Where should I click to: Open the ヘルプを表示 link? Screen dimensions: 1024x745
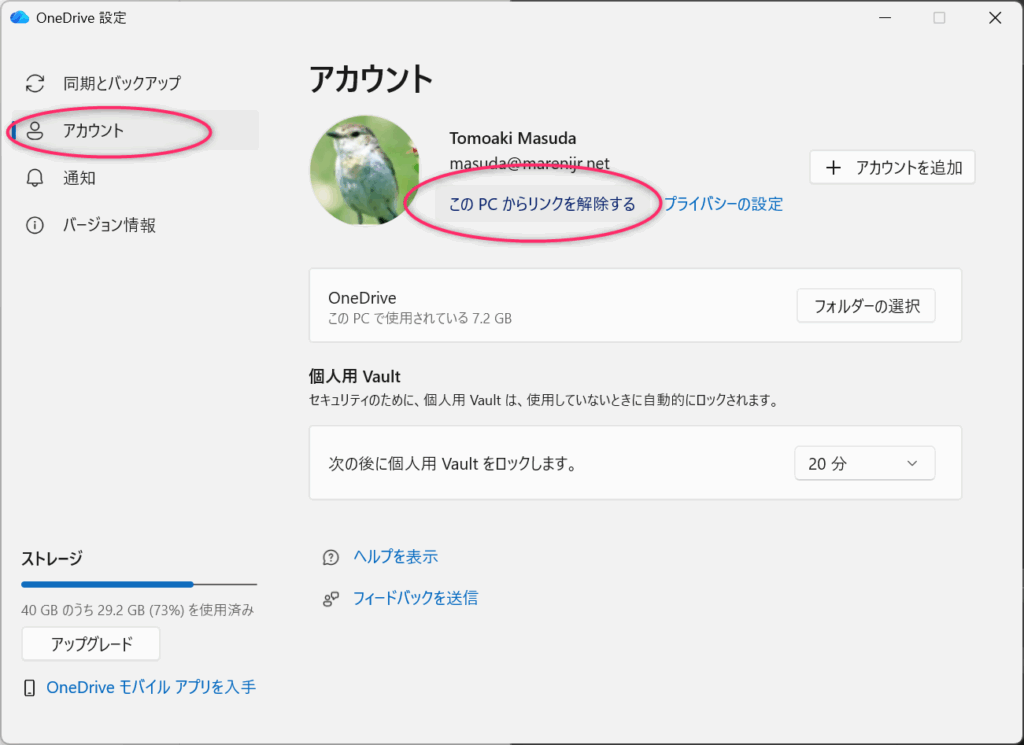pos(395,557)
